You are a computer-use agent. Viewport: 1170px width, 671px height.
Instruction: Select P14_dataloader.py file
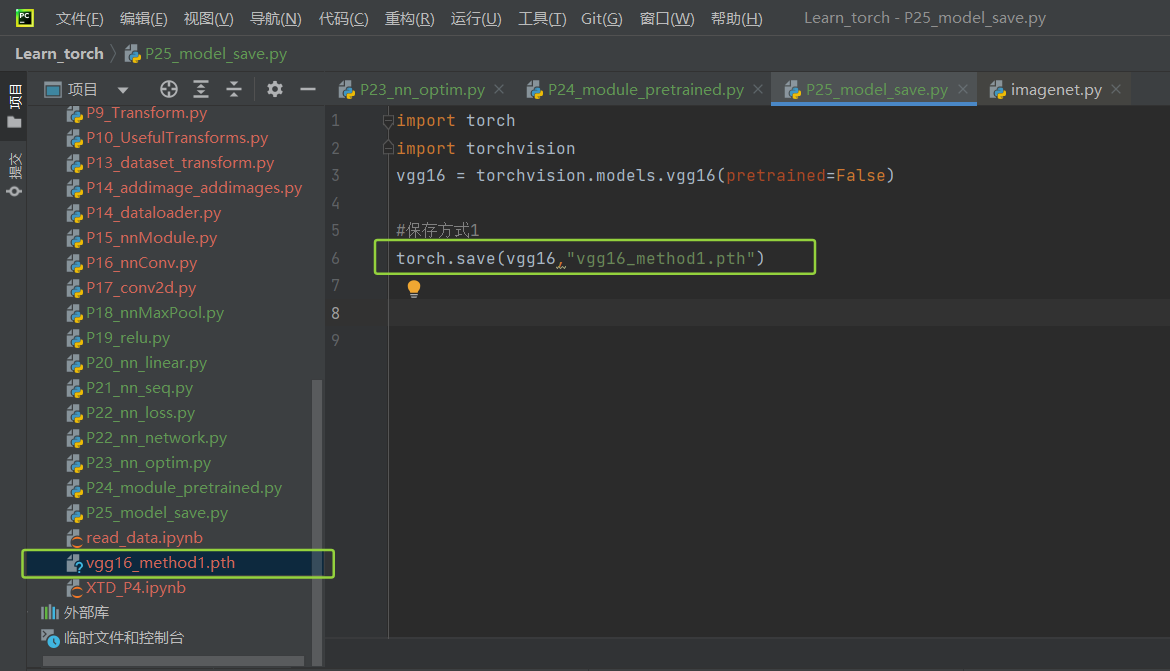pyautogui.click(x=154, y=213)
